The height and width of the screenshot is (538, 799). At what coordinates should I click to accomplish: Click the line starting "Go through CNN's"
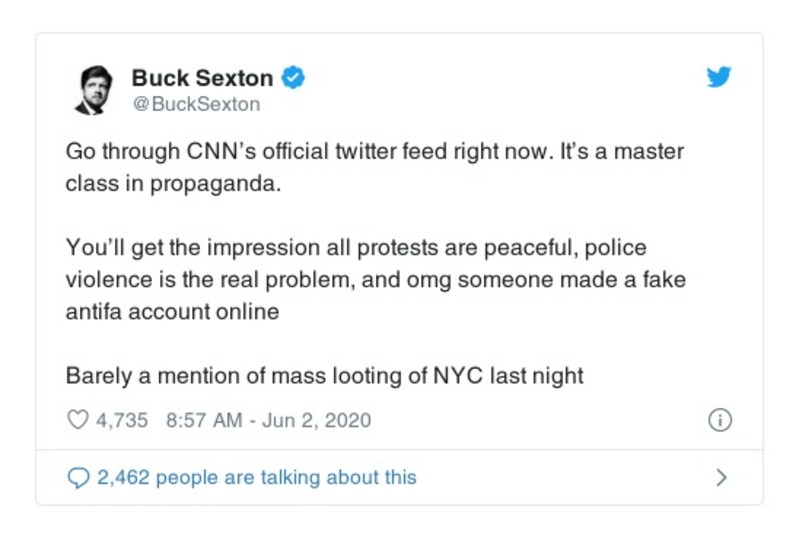(x=375, y=152)
